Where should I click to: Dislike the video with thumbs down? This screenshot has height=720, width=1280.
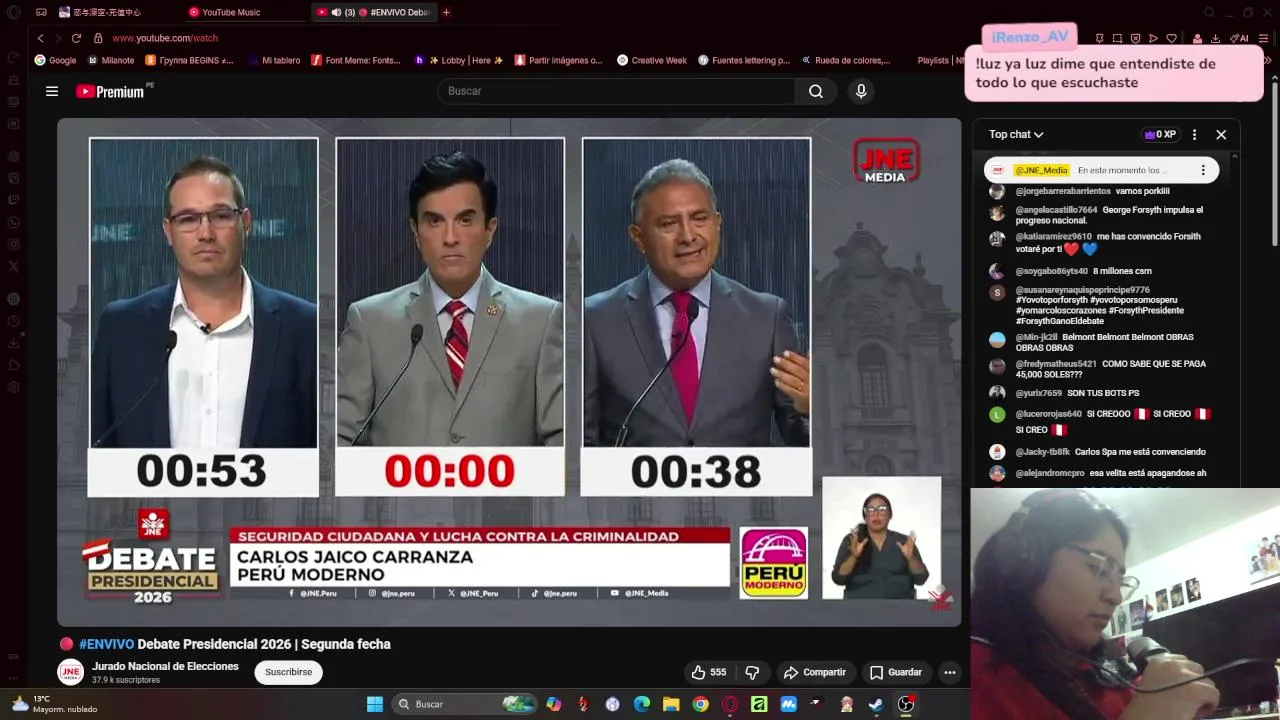click(753, 672)
